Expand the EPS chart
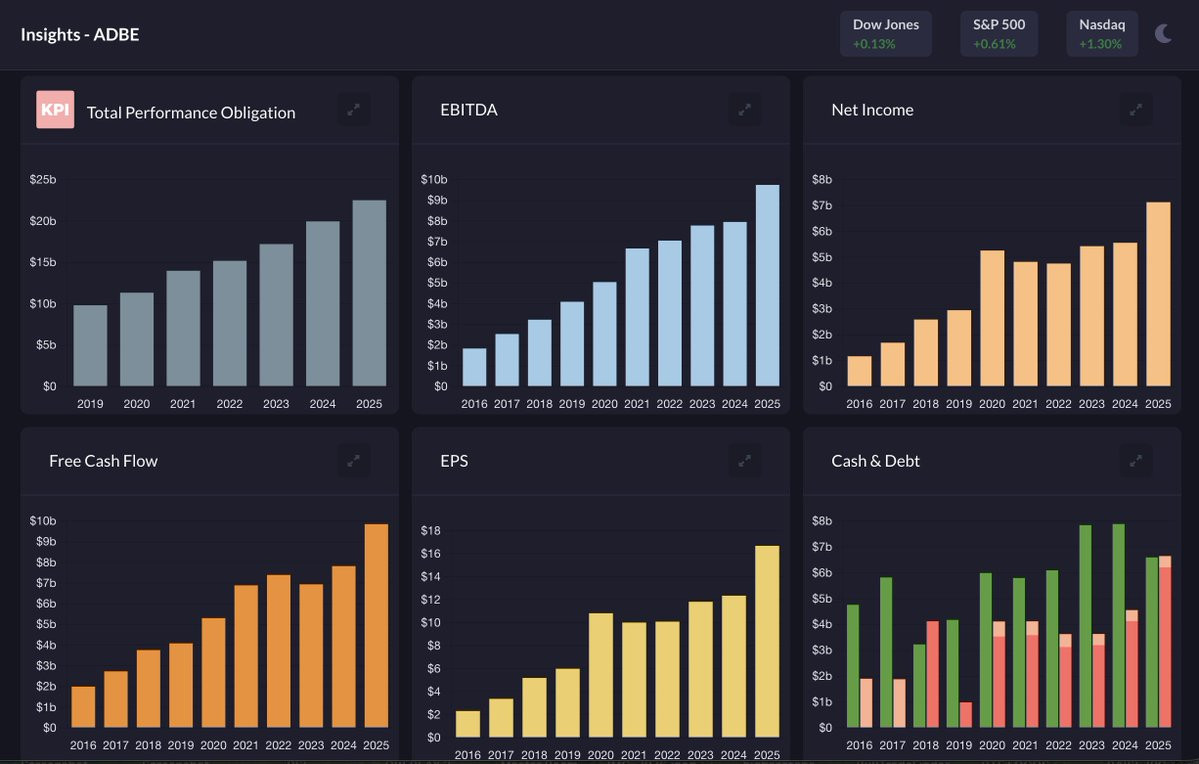 [x=745, y=461]
